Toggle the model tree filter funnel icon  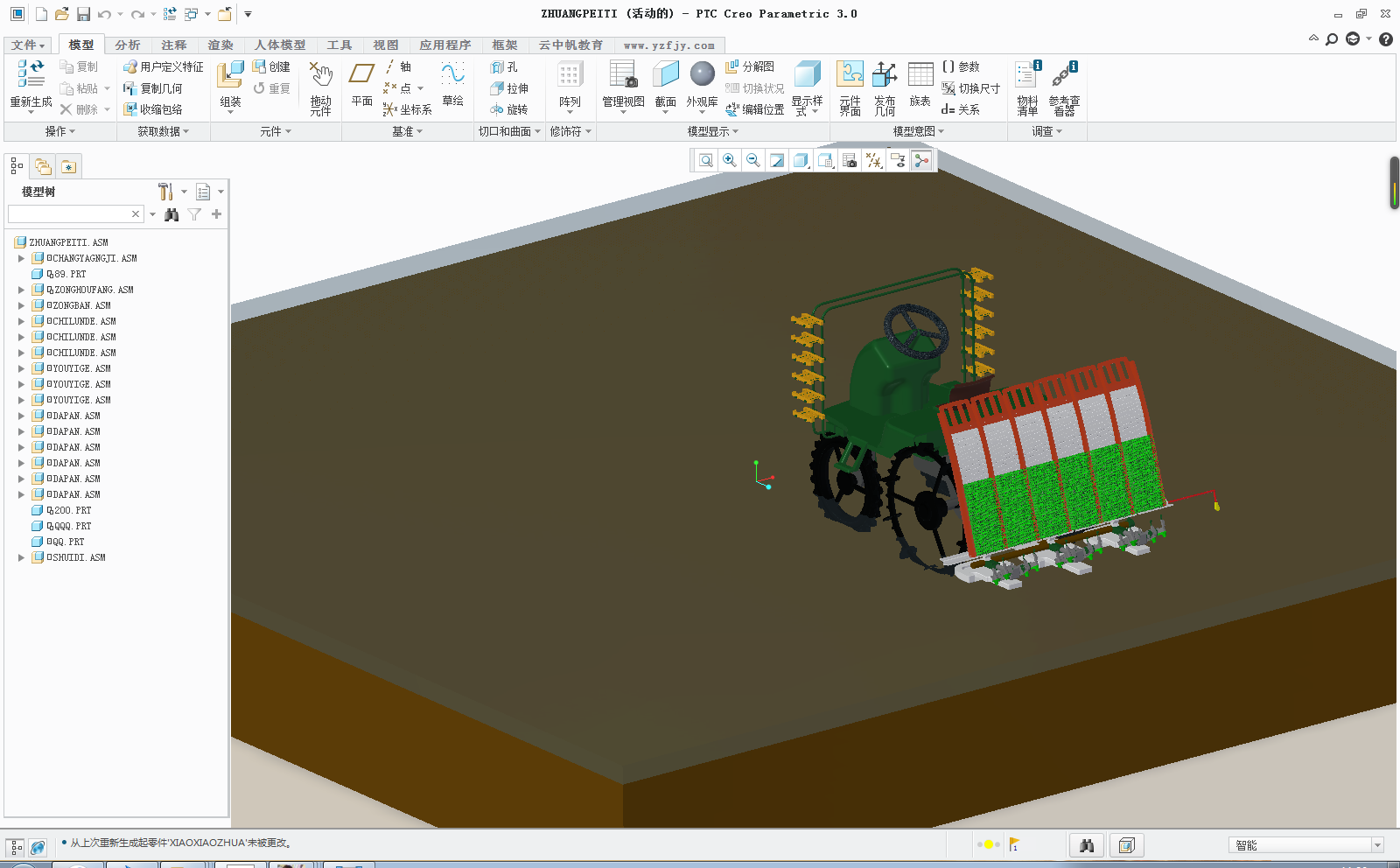point(194,214)
